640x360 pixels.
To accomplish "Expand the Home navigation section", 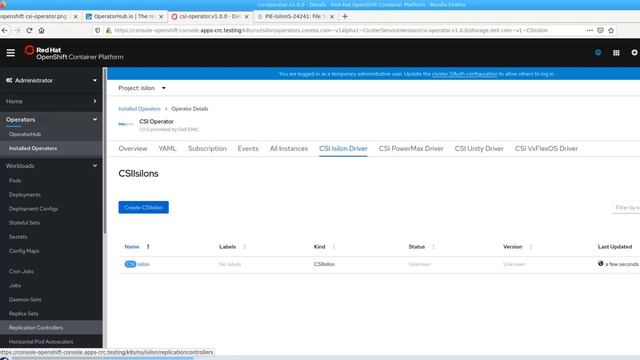I will pos(51,101).
